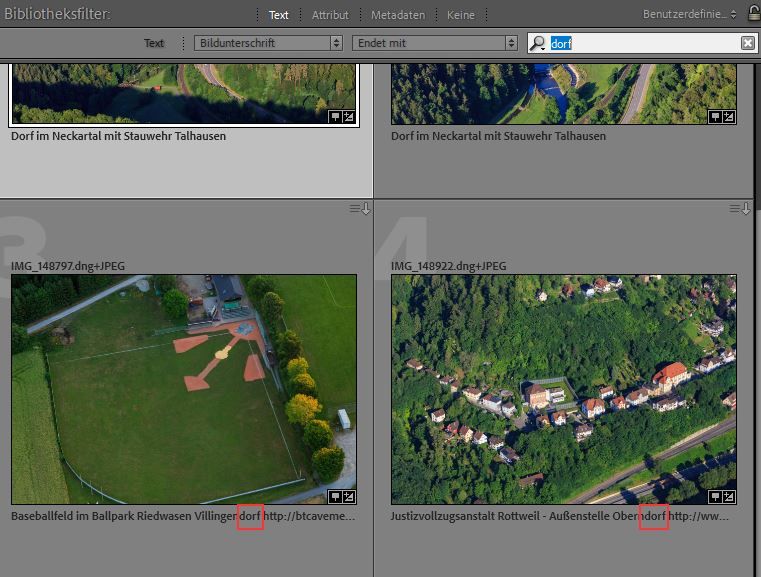Click keyword badge on top-left Neckartal thumbnail

click(x=335, y=116)
